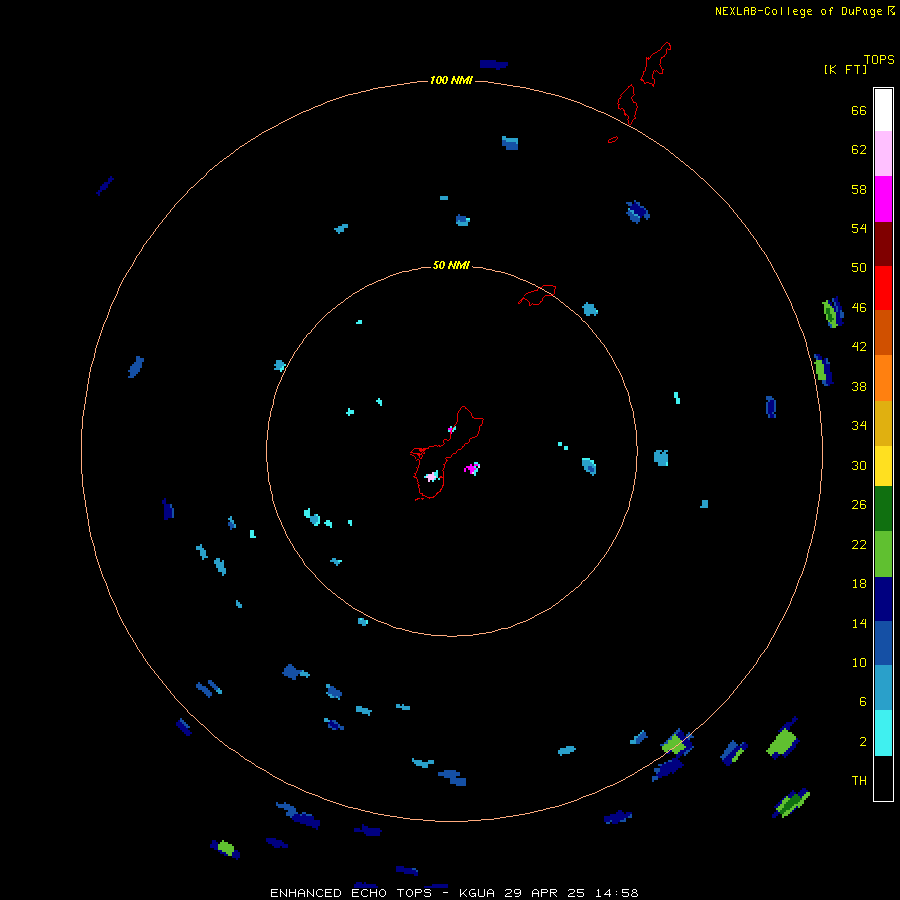Viewport: 900px width, 900px height.
Task: Pick the bright yellow legend swatch
Action: click(883, 466)
